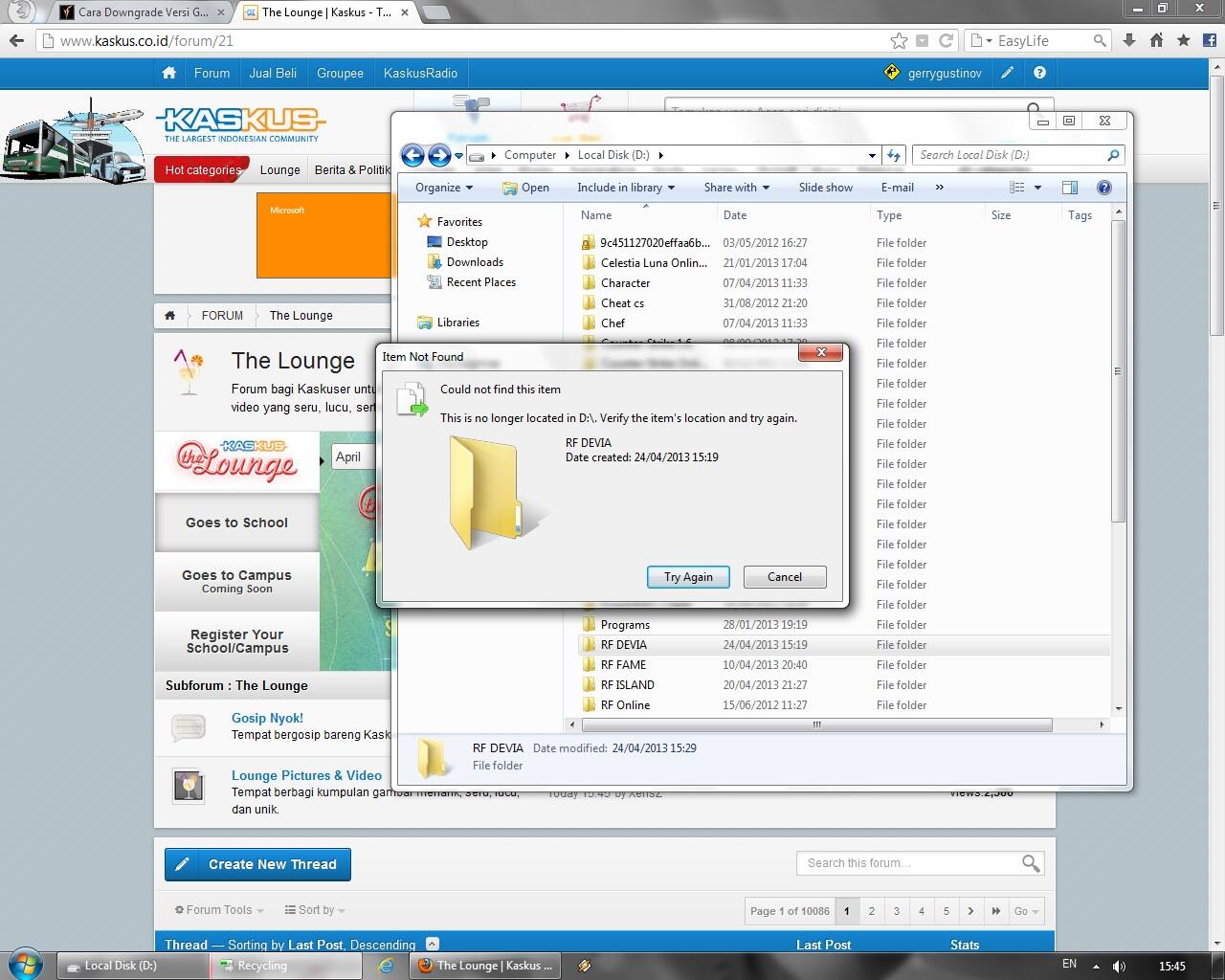Click the volume icon in system tray

1119,966
